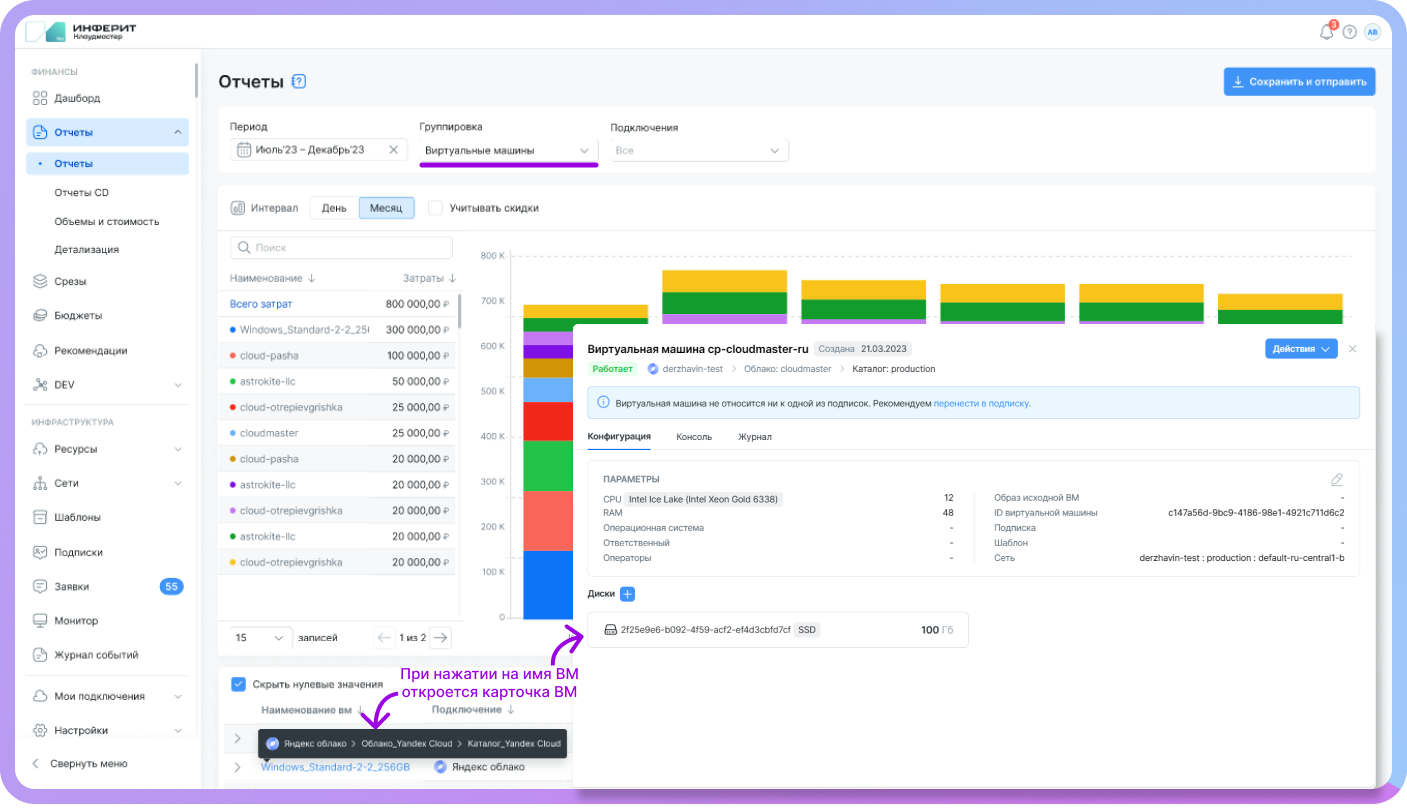This screenshot has width=1407, height=809.
Task: Open the Группировка dropdown
Action: [x=508, y=151]
